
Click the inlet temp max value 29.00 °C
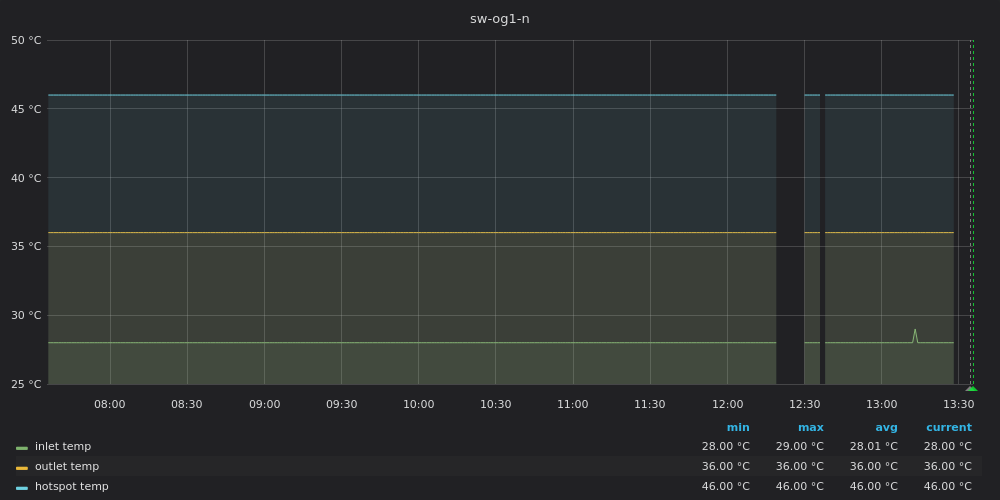click(799, 447)
